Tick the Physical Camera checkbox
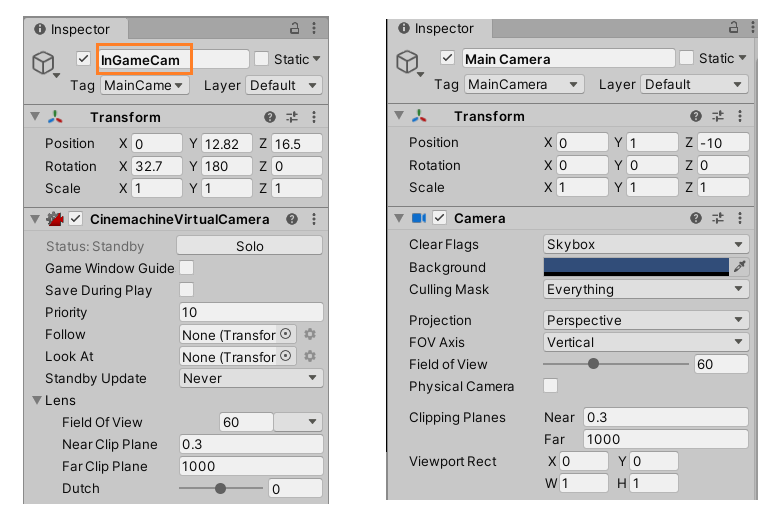This screenshot has width=773, height=509. click(x=550, y=386)
